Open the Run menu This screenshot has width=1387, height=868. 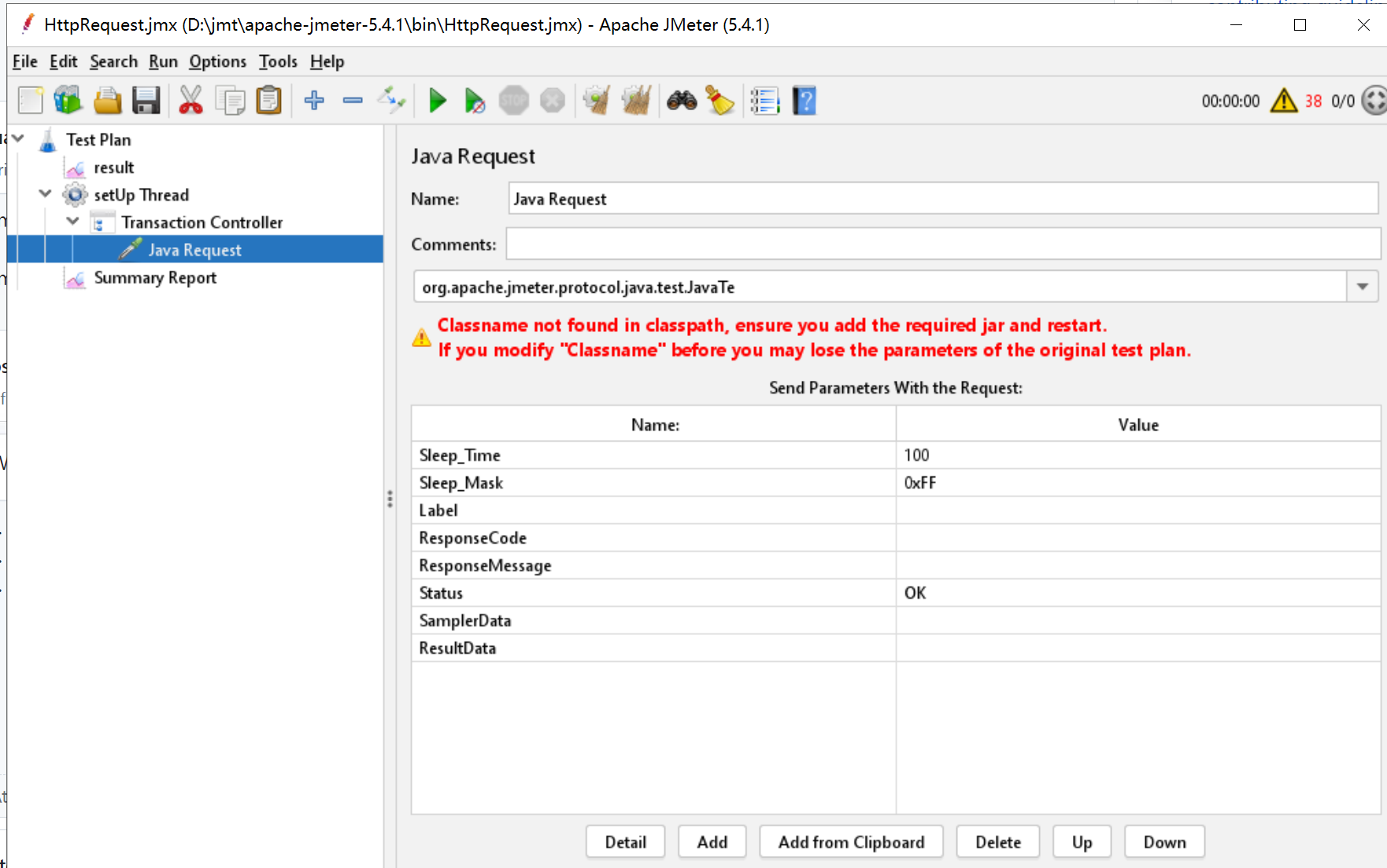coord(163,61)
